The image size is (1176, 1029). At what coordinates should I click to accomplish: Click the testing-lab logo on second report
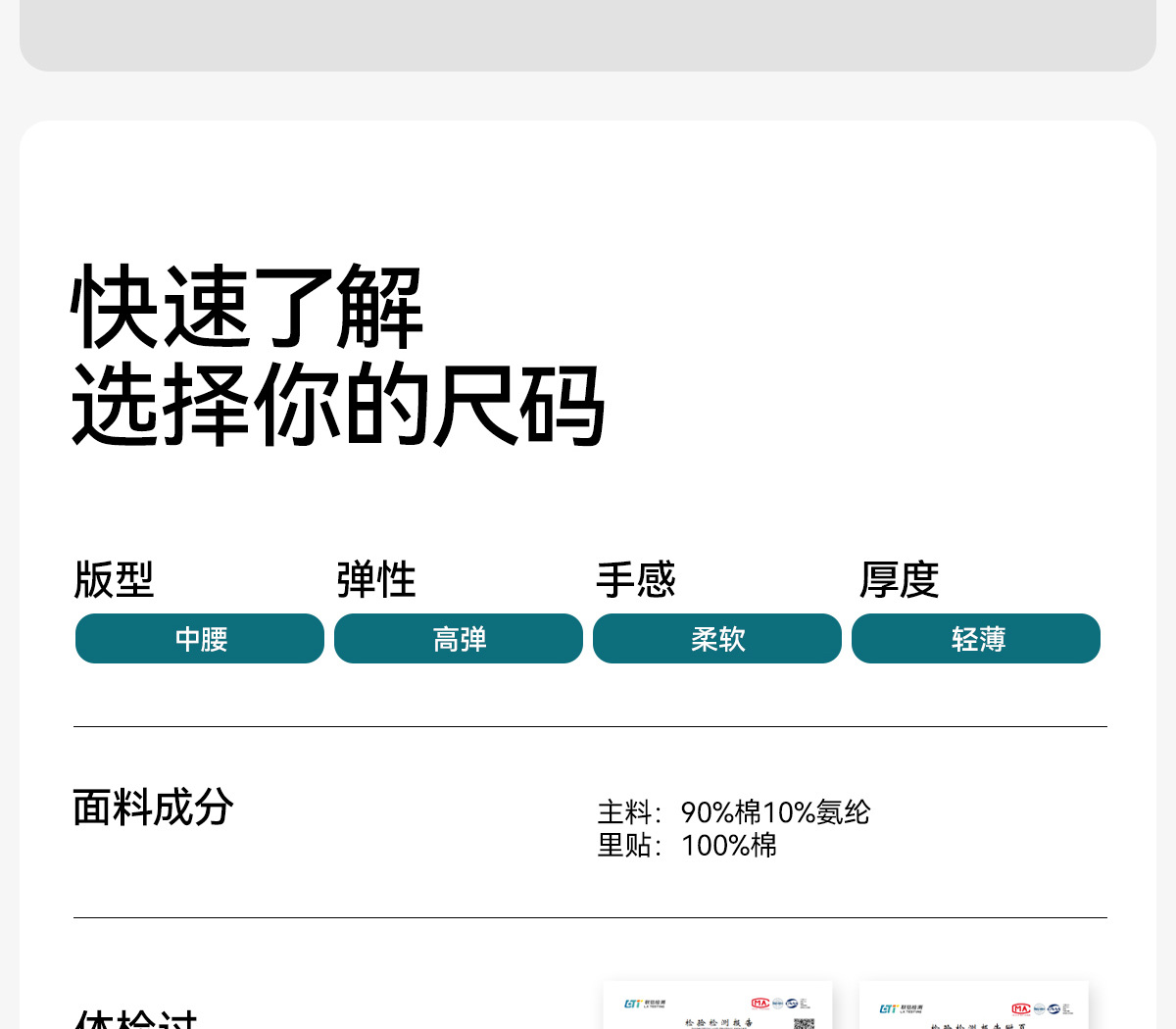pos(901,1008)
